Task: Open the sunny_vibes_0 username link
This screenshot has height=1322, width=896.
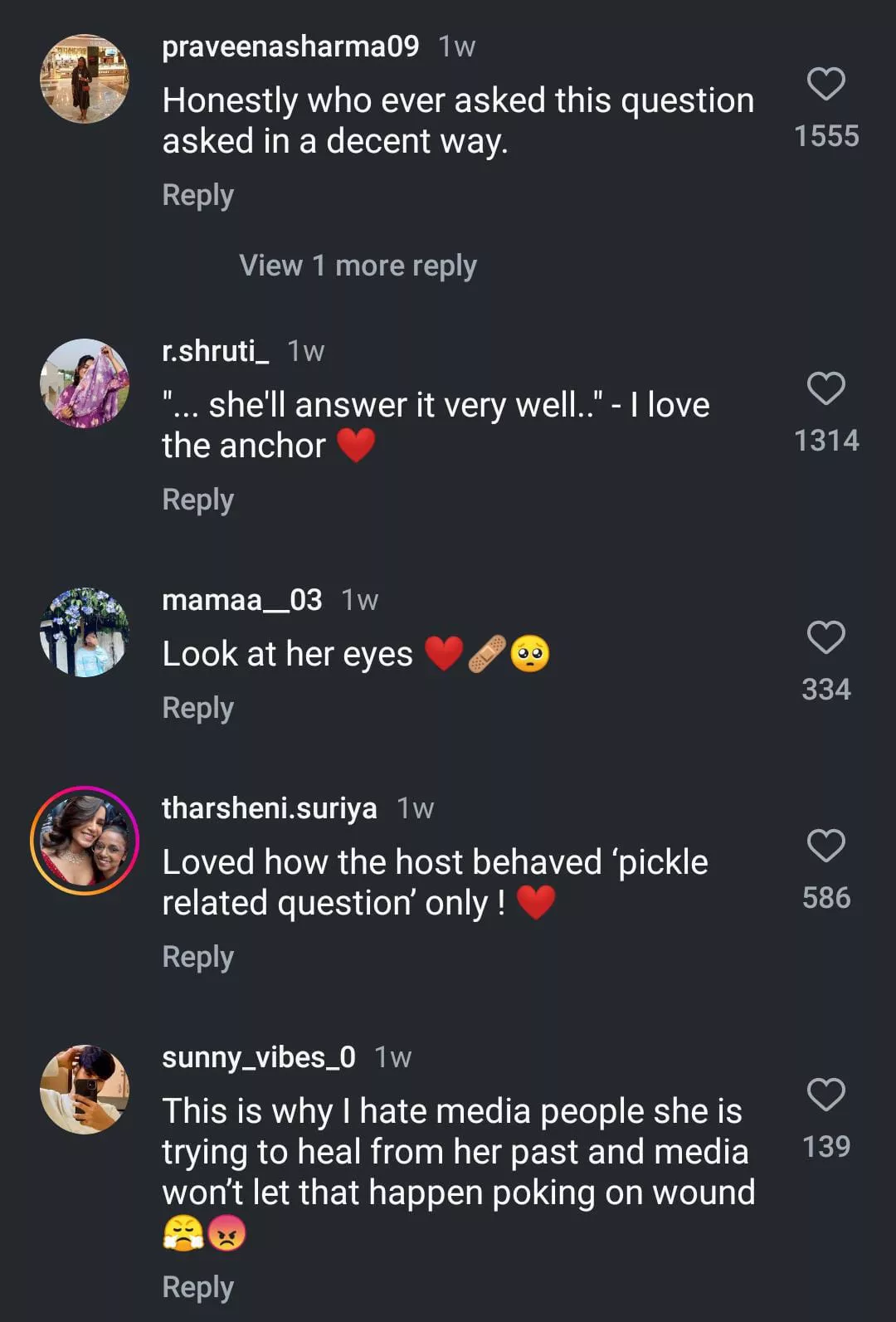Action: (x=258, y=1057)
